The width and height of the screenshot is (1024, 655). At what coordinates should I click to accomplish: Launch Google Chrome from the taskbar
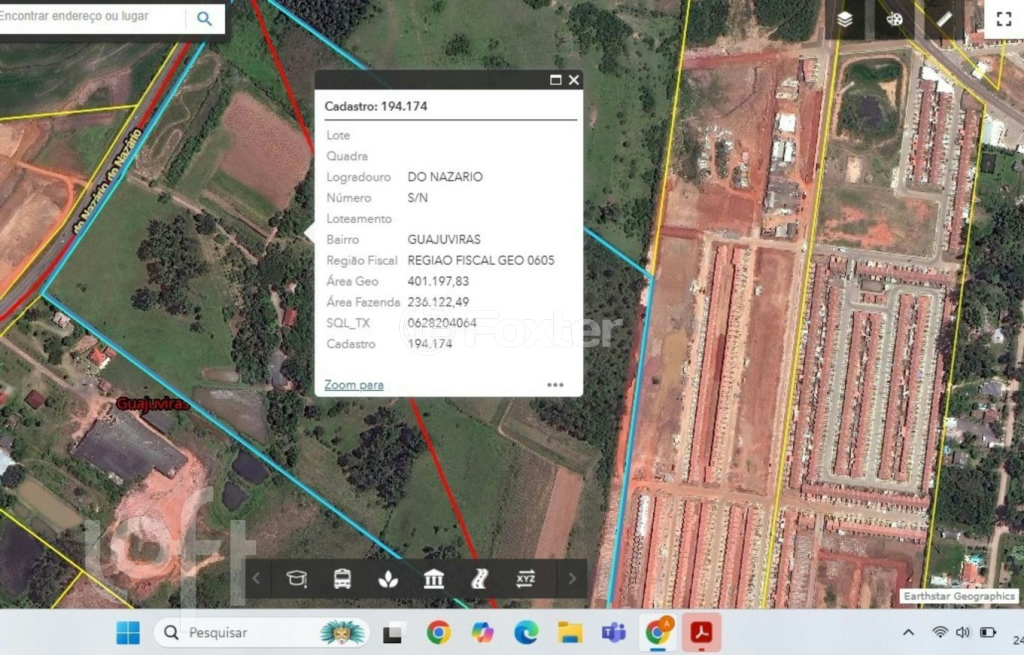438,632
